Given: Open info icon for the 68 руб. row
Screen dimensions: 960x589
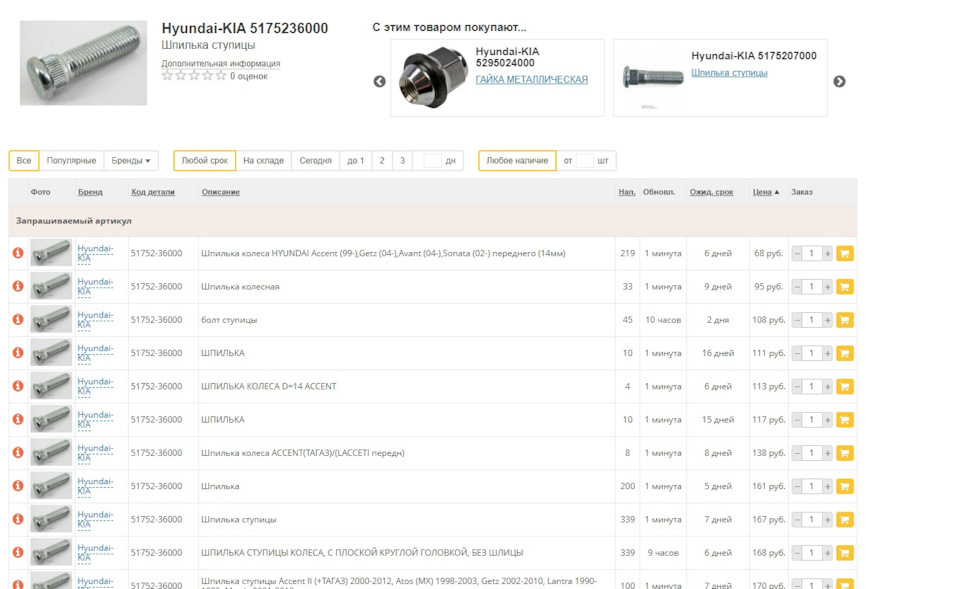Looking at the screenshot, I should pyautogui.click(x=18, y=253).
